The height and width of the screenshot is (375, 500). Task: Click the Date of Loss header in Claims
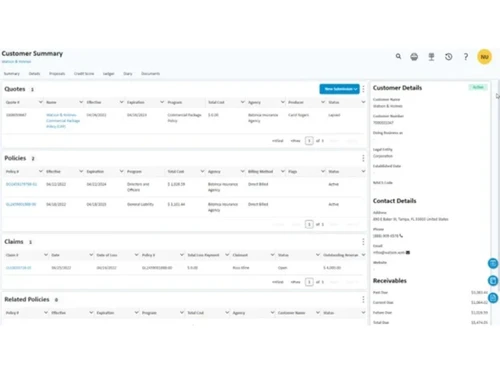pyautogui.click(x=107, y=255)
